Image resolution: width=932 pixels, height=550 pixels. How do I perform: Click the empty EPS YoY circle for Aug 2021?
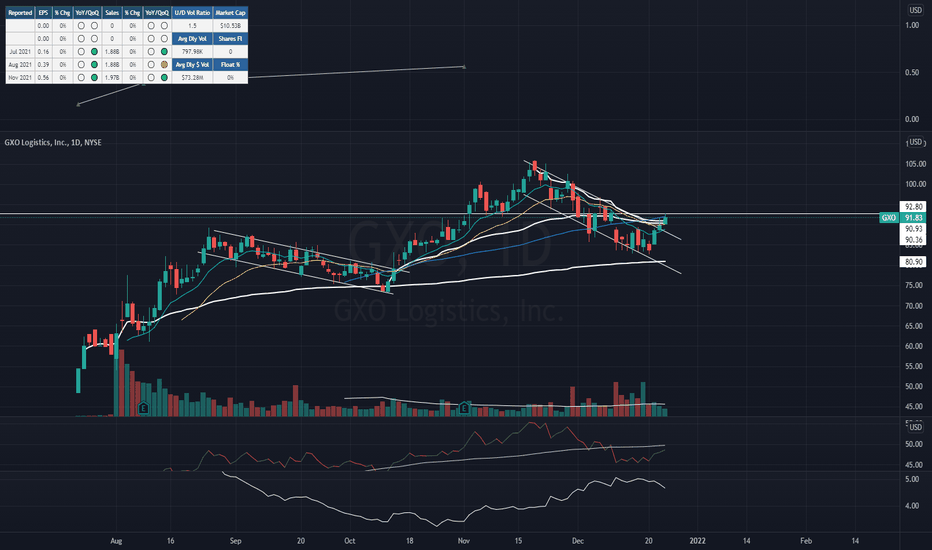coord(81,64)
